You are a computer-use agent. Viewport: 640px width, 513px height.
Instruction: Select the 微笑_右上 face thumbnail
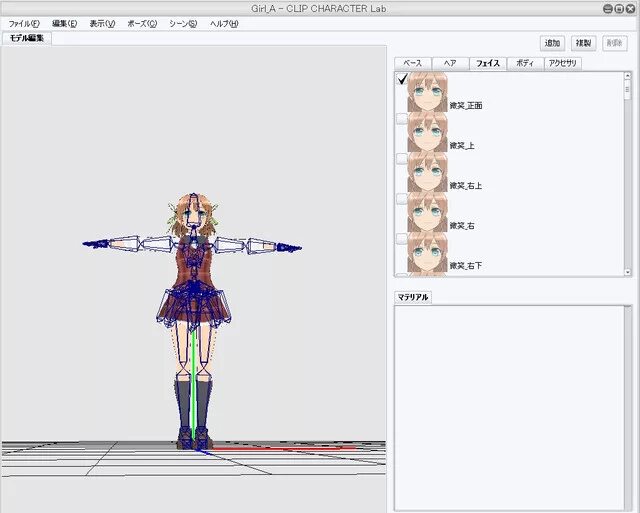427,172
